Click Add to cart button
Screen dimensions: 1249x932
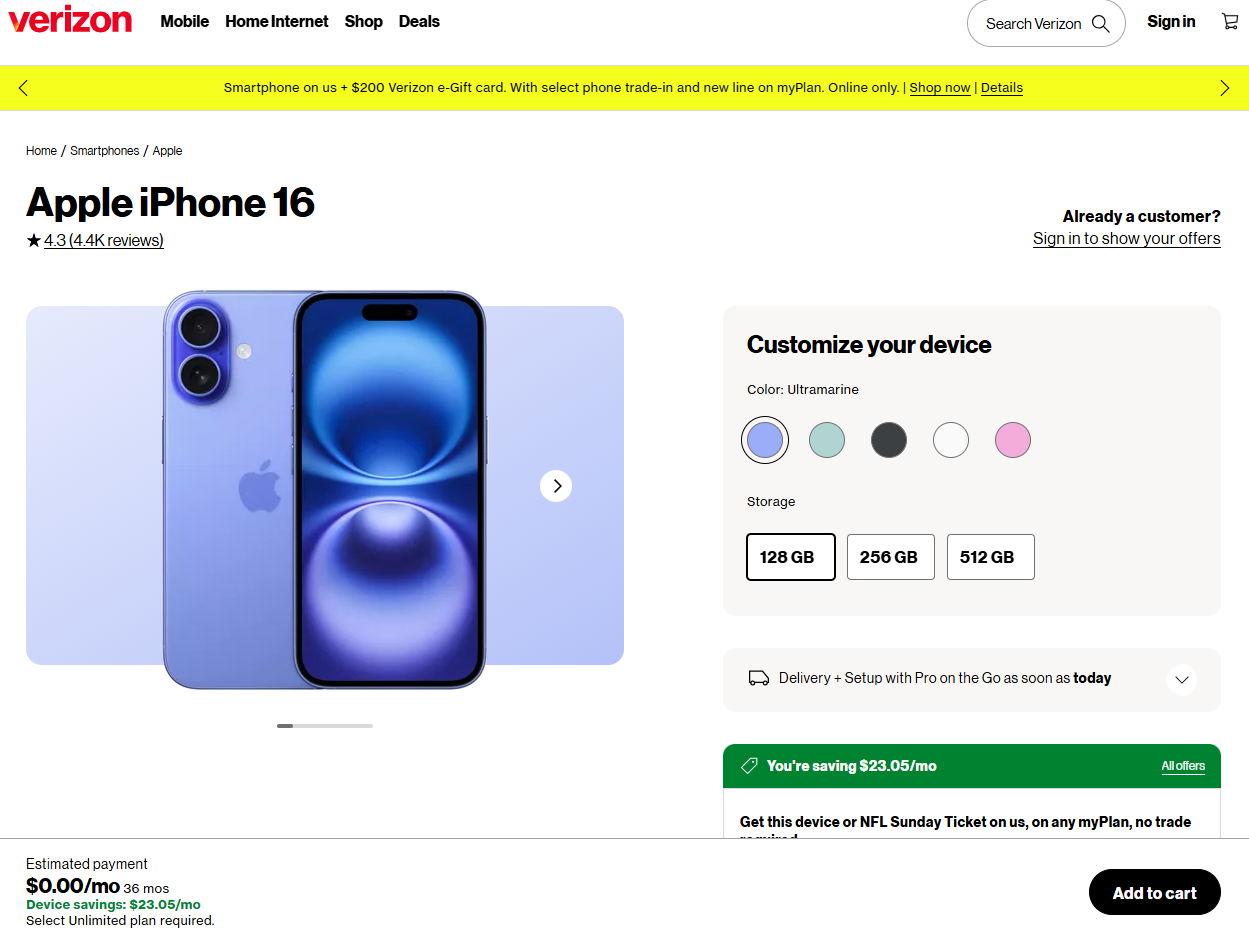(1154, 893)
